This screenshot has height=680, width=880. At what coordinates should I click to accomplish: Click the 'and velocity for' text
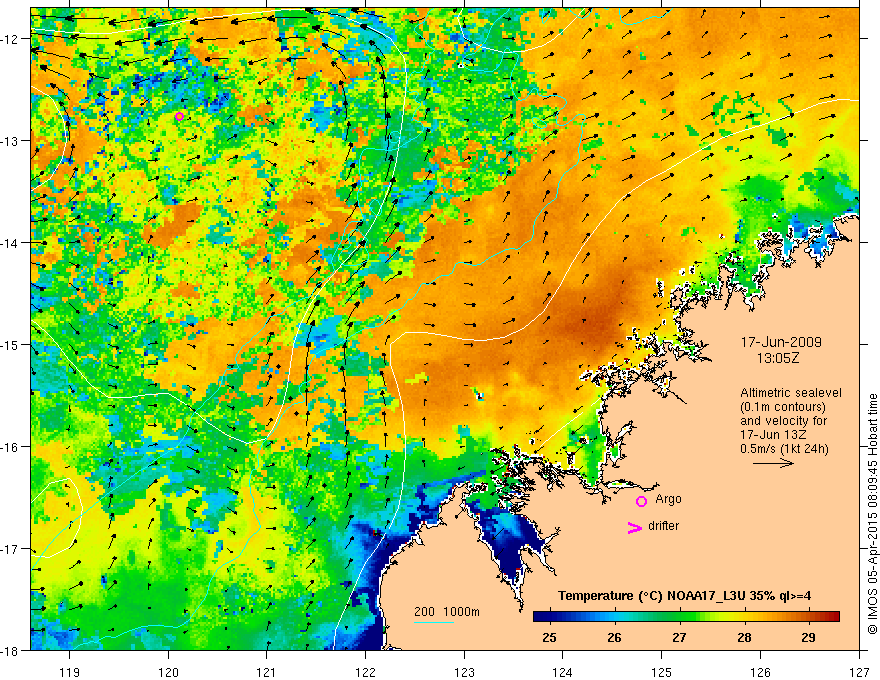tap(783, 421)
